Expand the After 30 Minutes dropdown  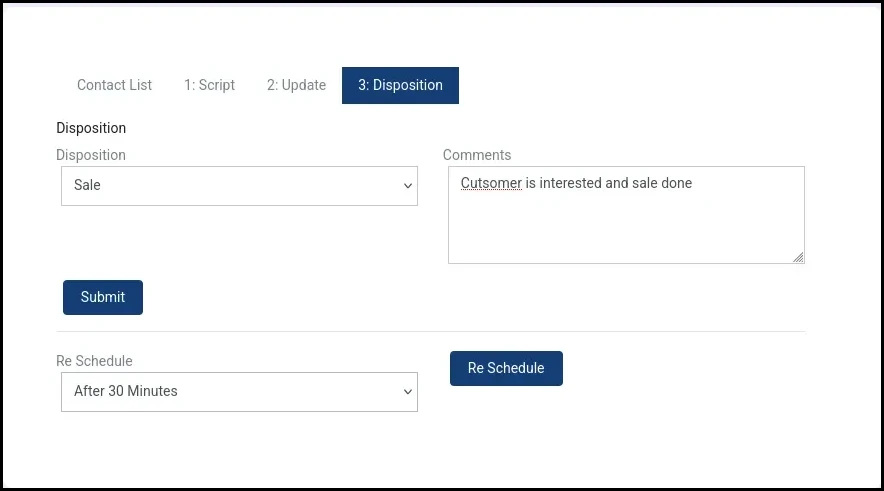(x=230, y=392)
